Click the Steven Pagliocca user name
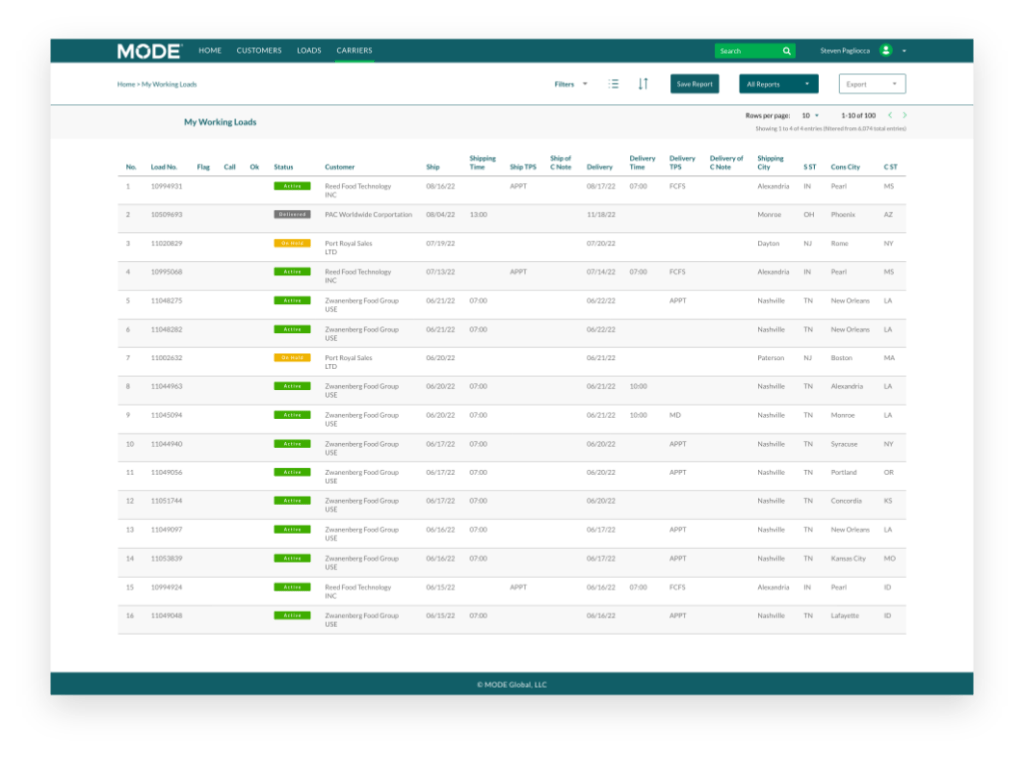This screenshot has height=757, width=1024. point(844,51)
